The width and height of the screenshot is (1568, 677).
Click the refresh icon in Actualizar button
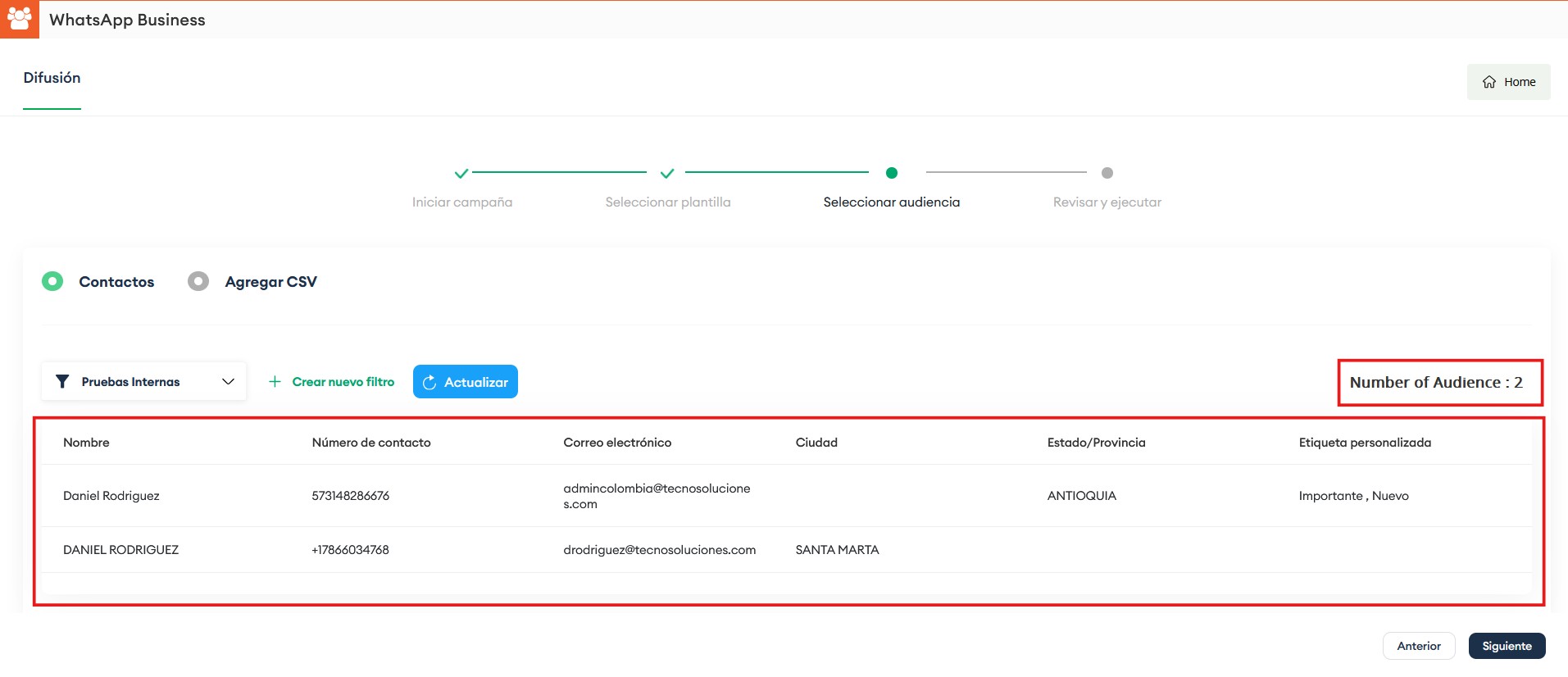pos(429,383)
